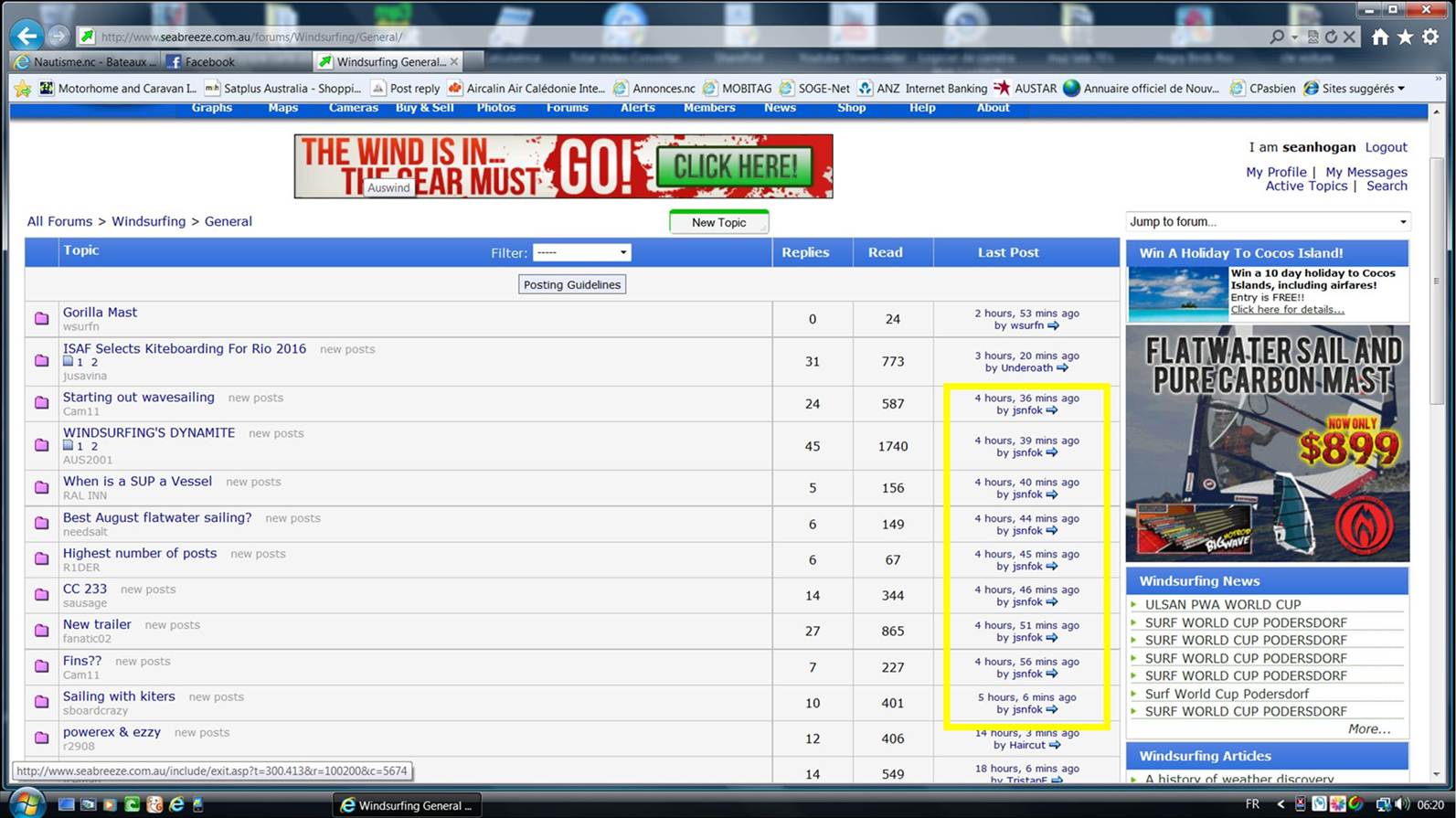Jump to last post arrow by Underoath
This screenshot has width=1456, height=818.
[x=1062, y=368]
